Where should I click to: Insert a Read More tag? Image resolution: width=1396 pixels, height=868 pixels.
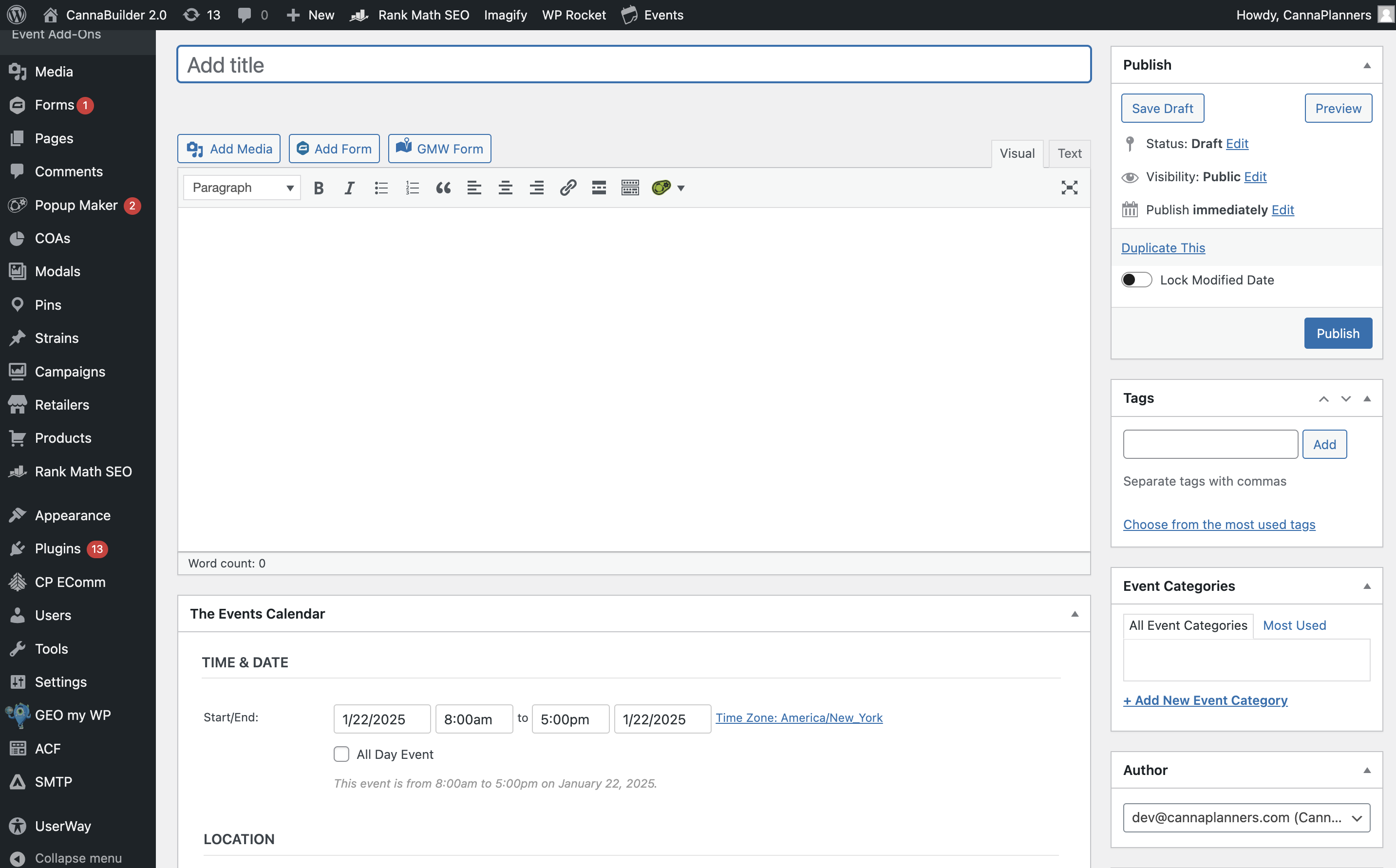coord(599,188)
